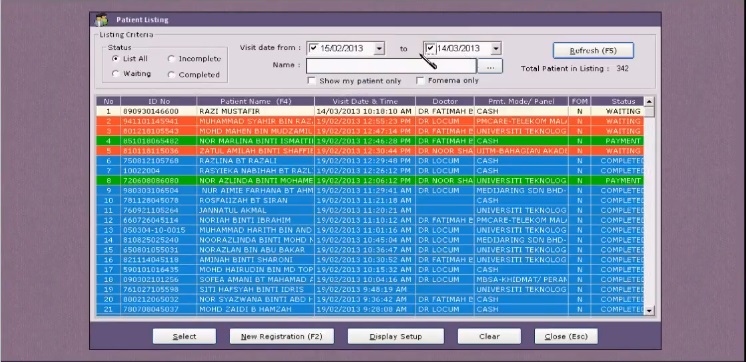
Task: Select patient MOHD MAHEN BIN MUDZAMIL
Action: click(x=370, y=131)
